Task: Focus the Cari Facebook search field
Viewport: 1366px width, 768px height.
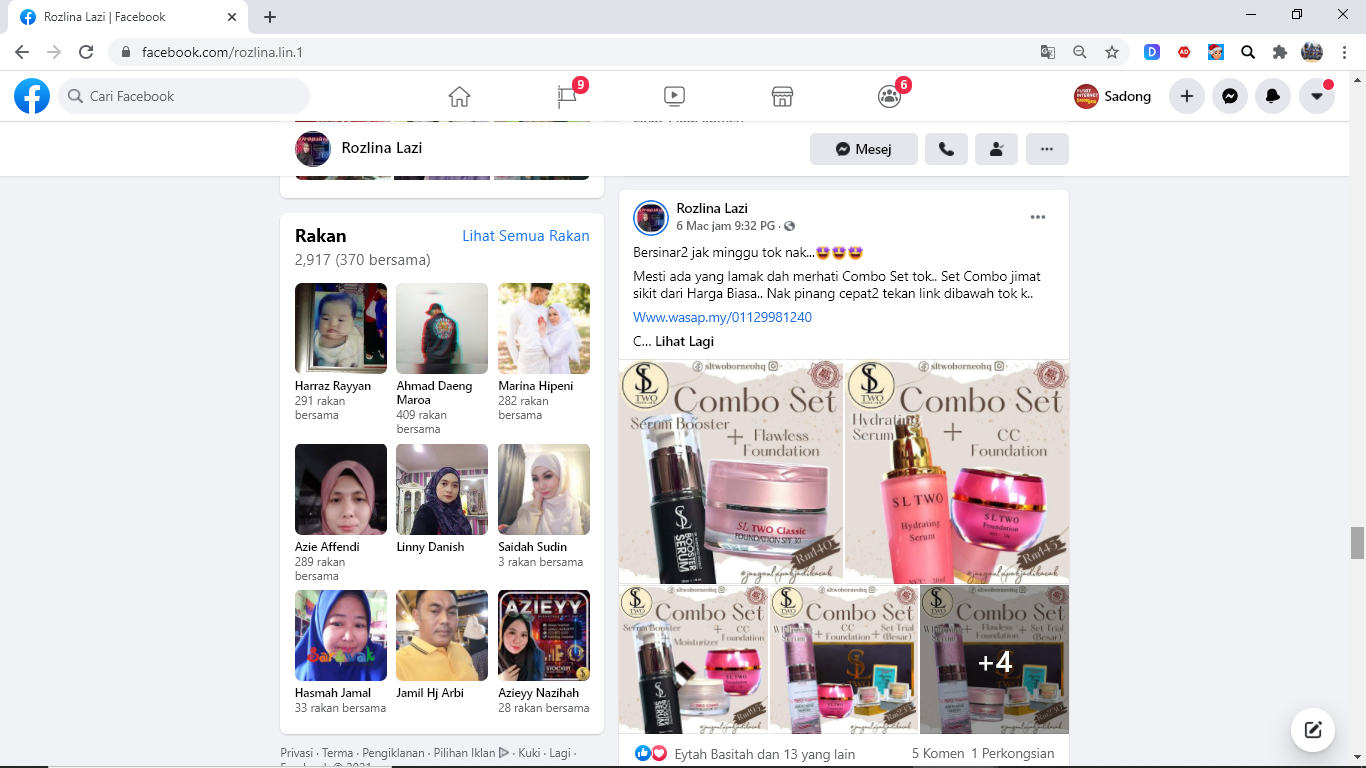Action: (x=185, y=96)
